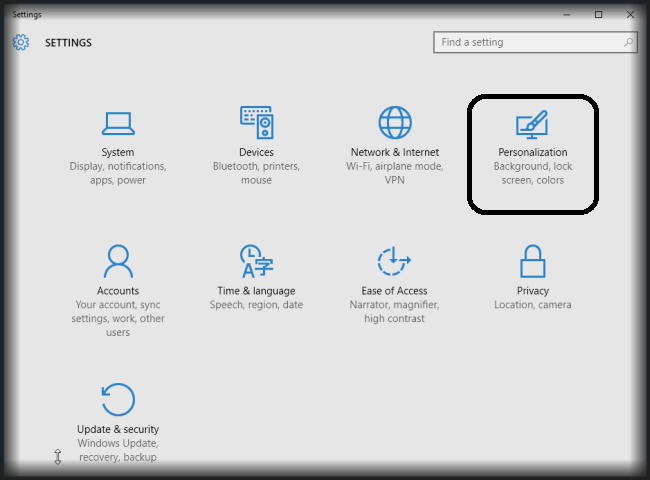Click the Accounts title label

pos(118,291)
